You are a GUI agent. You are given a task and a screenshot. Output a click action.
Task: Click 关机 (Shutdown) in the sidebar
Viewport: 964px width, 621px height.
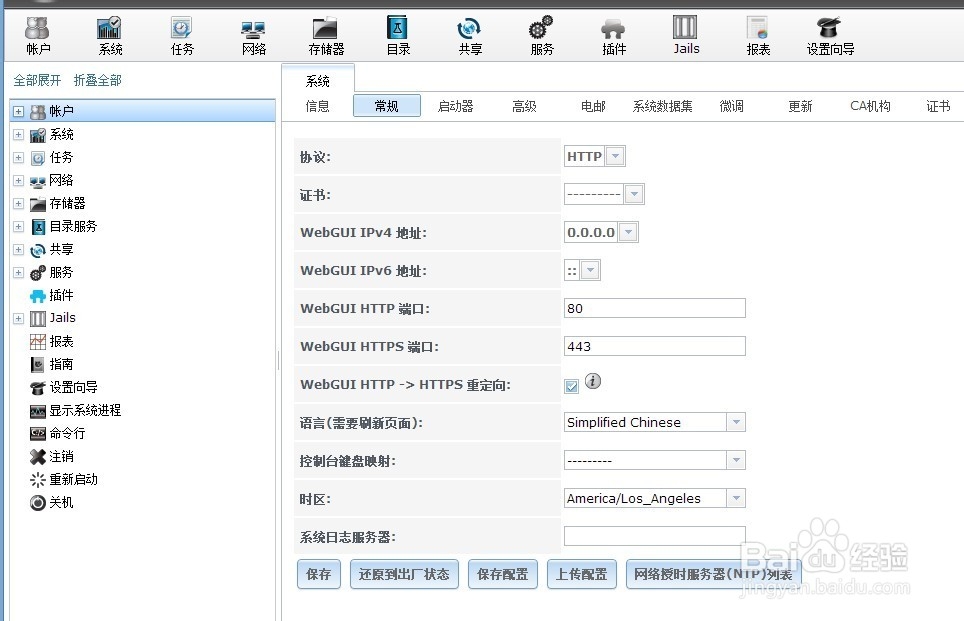pos(61,503)
